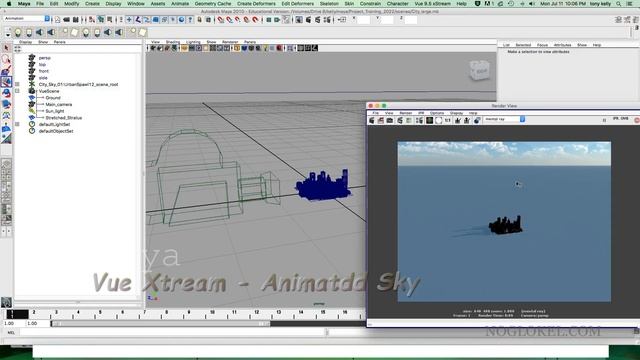640x360 pixels.
Task: Expand City_Sky_01 scene root node
Action: point(18,84)
